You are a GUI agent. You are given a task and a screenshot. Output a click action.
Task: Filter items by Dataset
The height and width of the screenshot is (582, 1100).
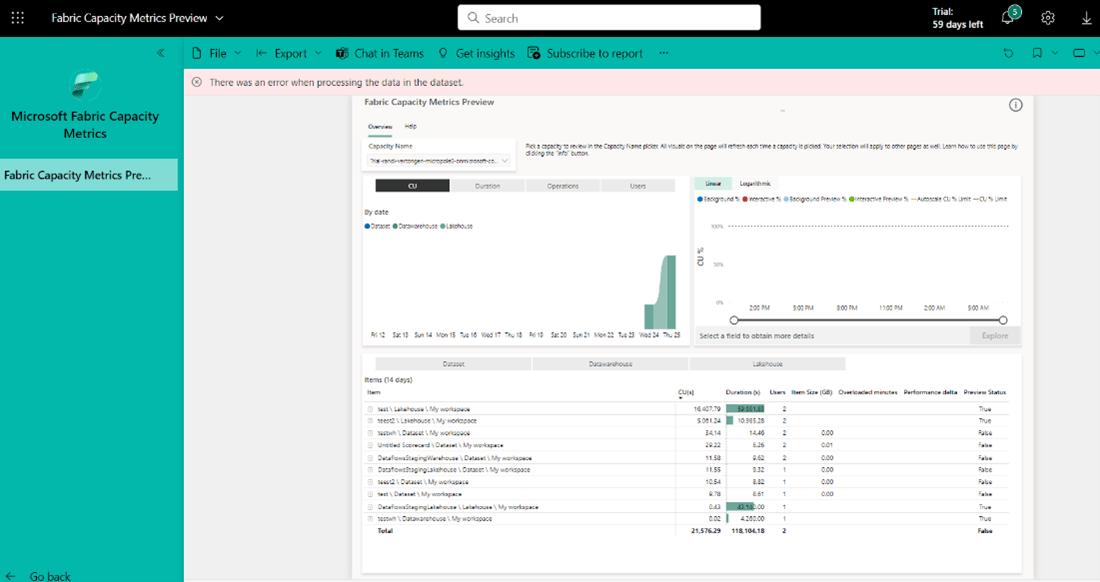(453, 364)
